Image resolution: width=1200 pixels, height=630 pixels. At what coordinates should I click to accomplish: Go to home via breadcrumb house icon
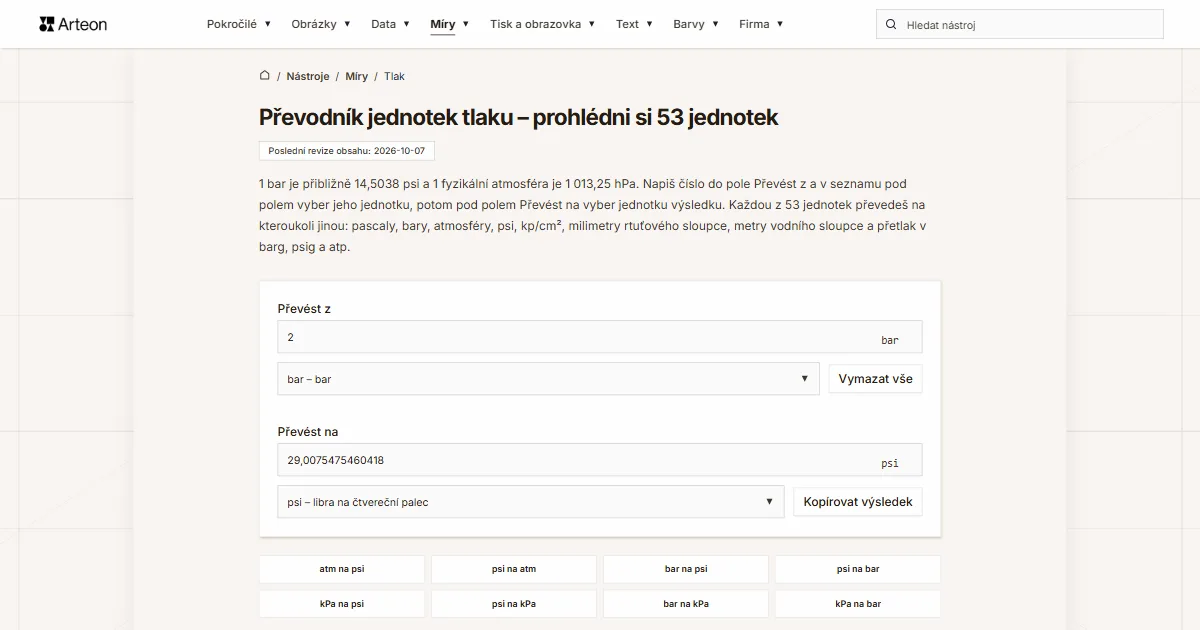pos(265,75)
